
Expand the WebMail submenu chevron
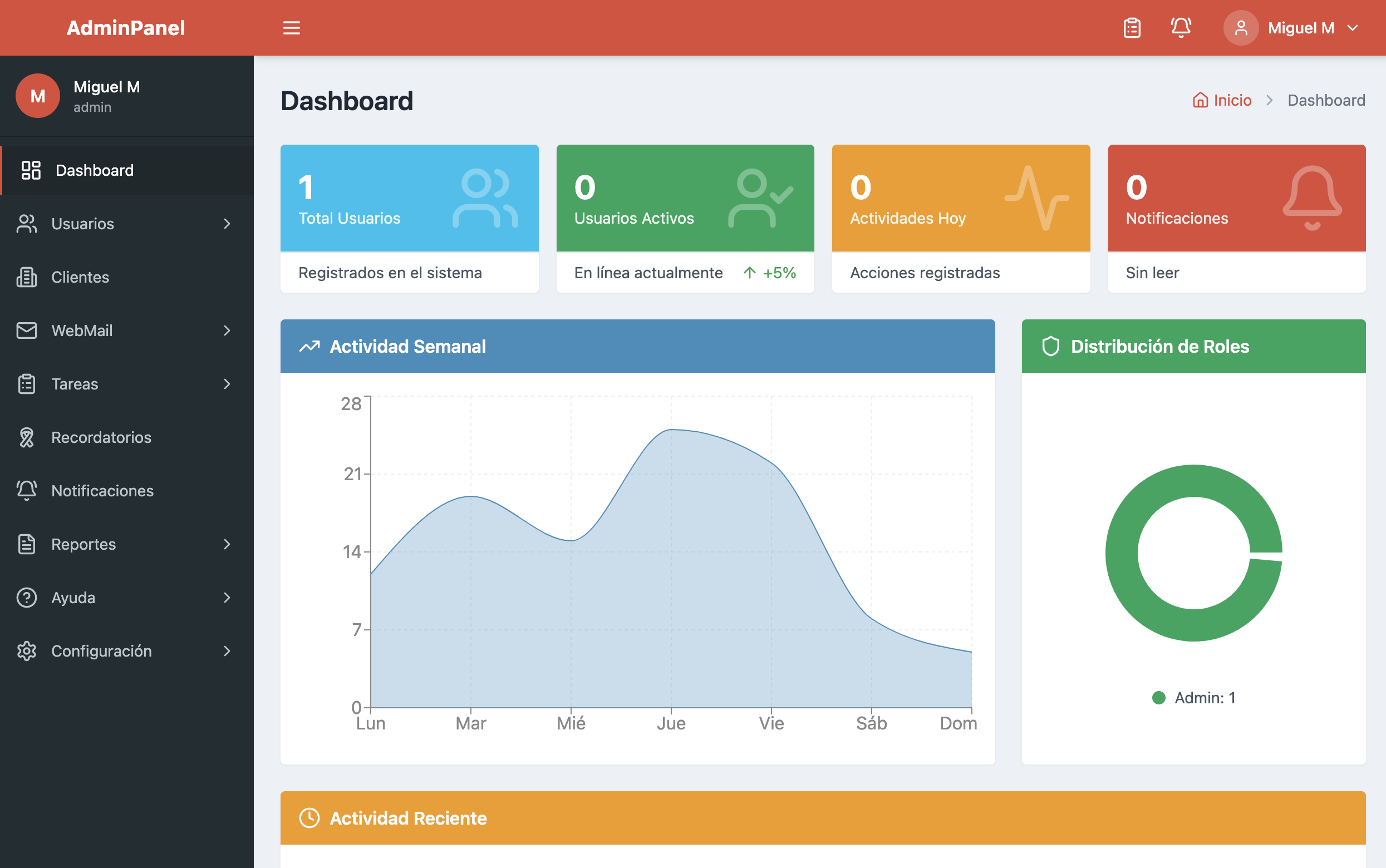point(227,330)
